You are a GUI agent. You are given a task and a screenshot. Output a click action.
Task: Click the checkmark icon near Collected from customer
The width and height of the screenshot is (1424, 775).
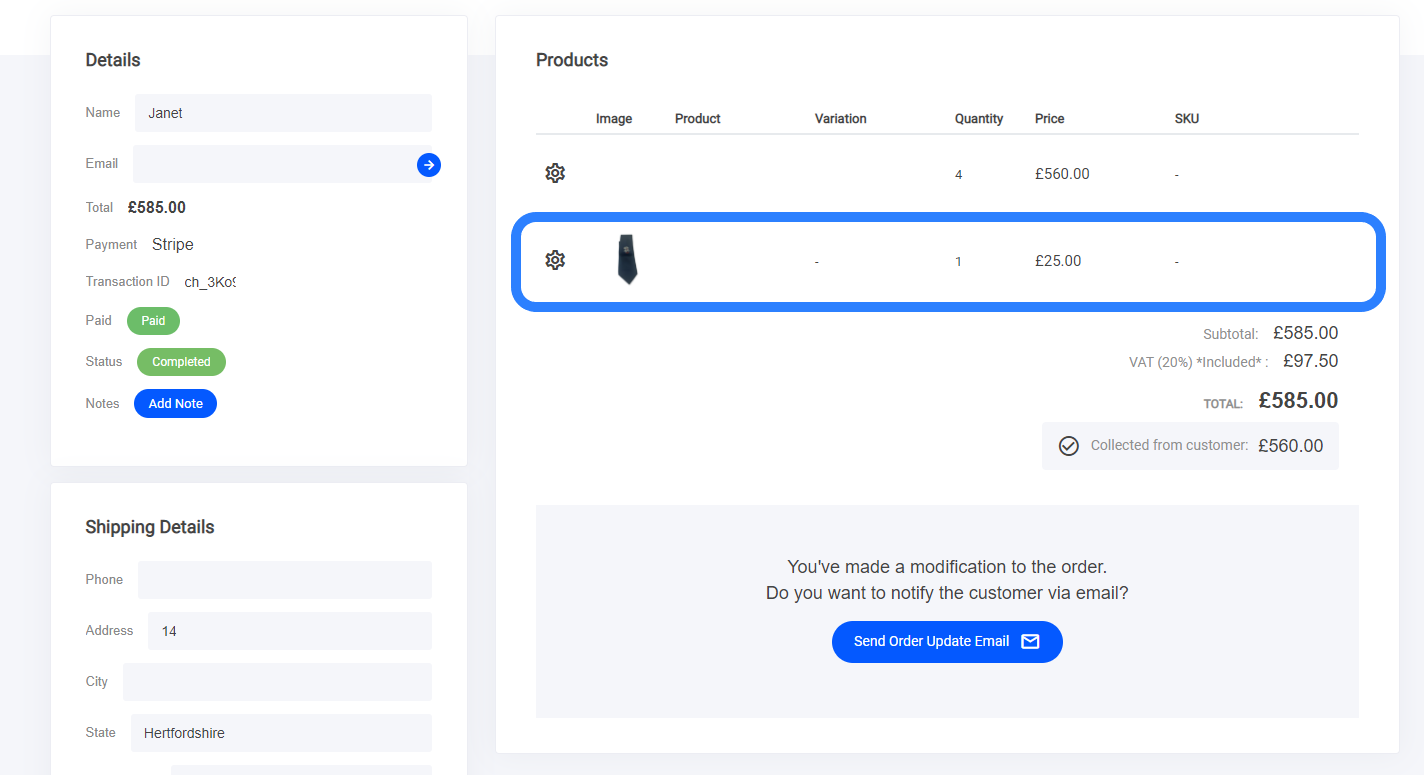pos(1068,446)
